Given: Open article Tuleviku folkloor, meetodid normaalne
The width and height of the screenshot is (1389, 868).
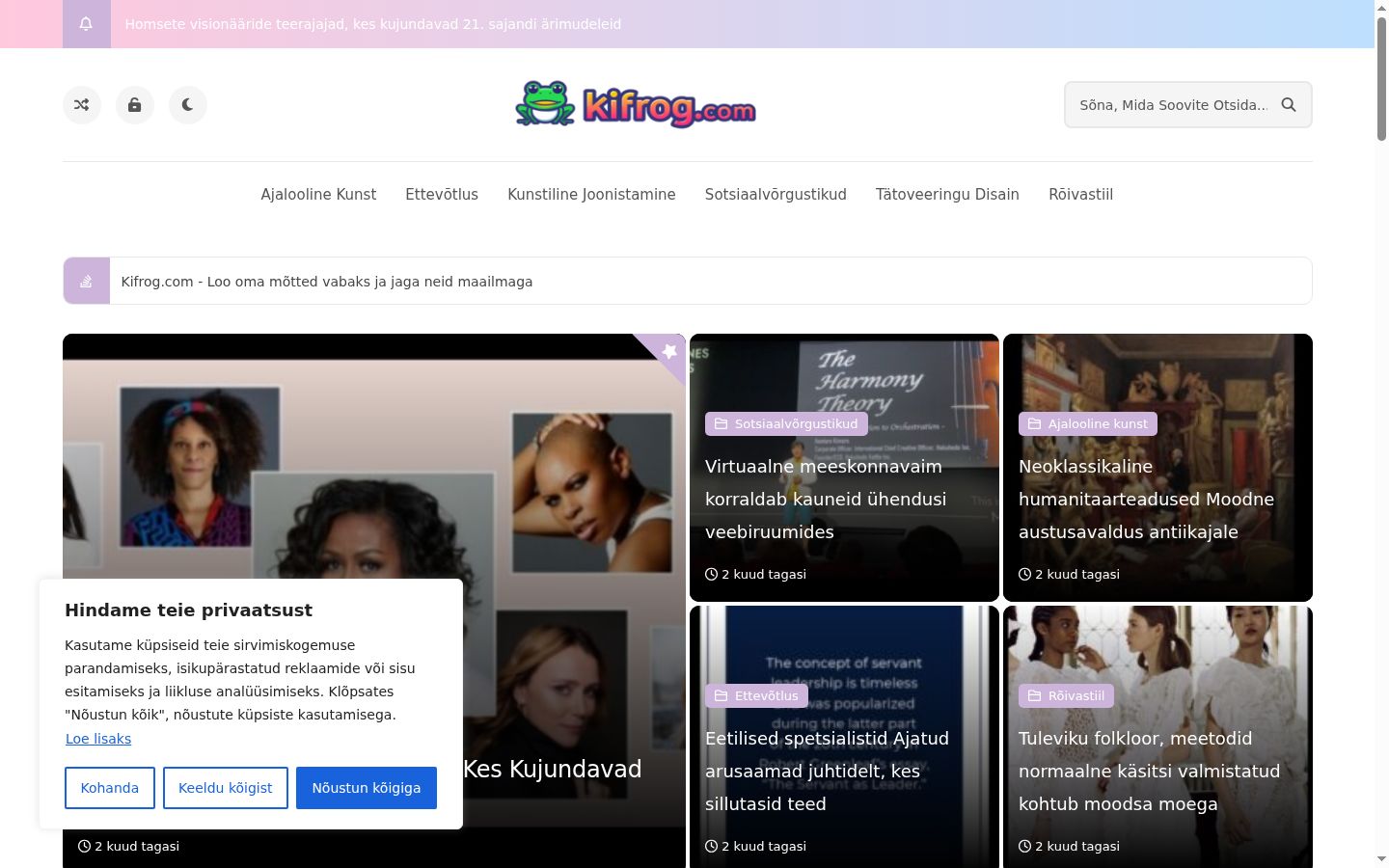Looking at the screenshot, I should coord(1149,772).
